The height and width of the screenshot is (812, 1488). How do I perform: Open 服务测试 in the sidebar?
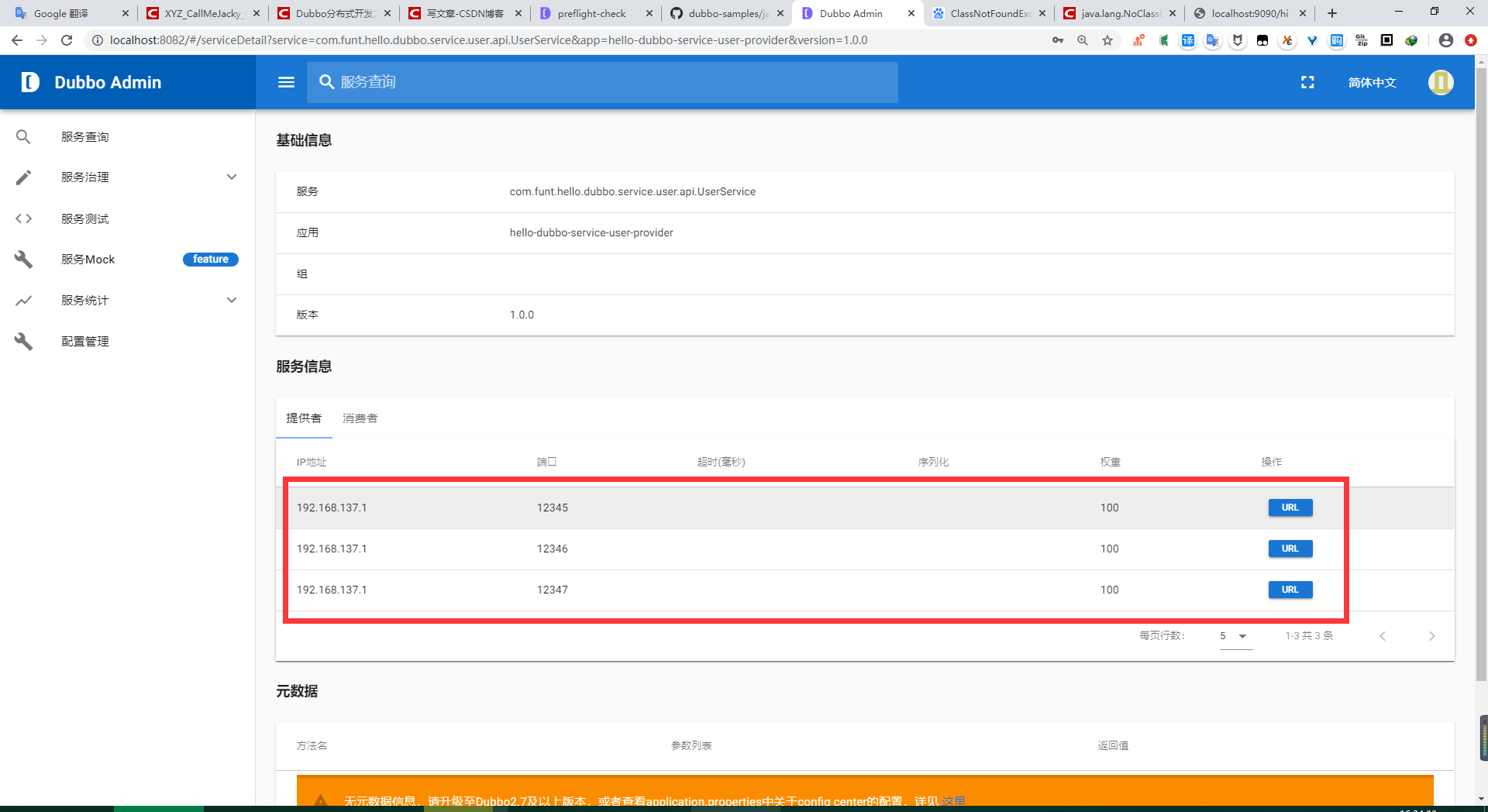pos(128,218)
